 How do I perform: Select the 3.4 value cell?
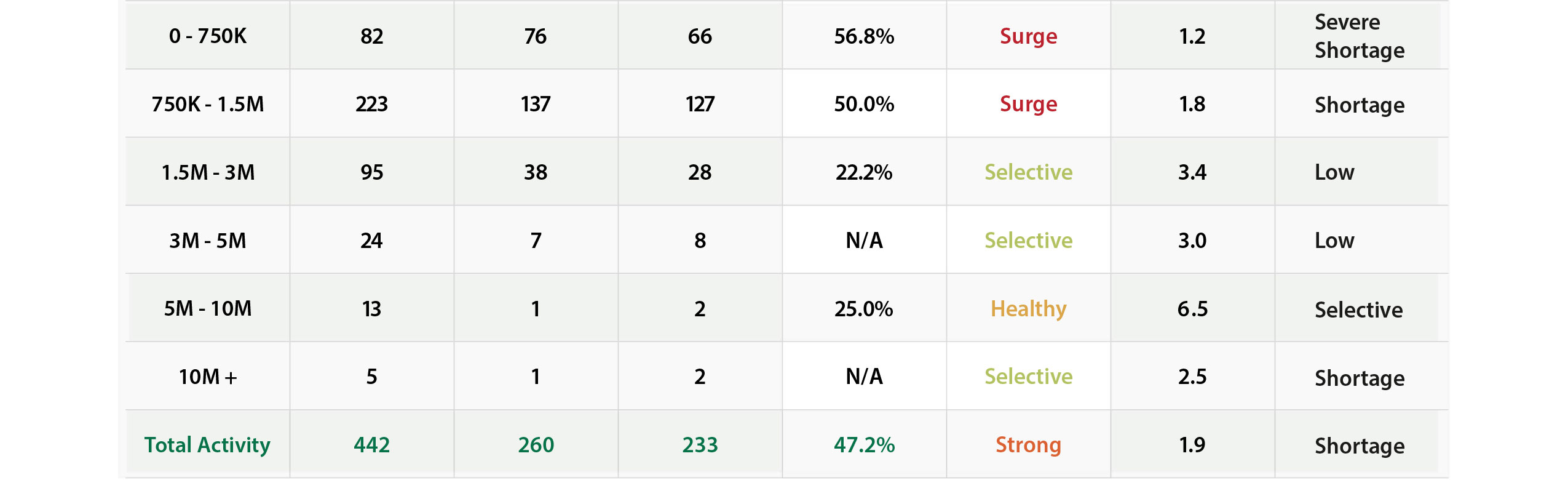1192,172
